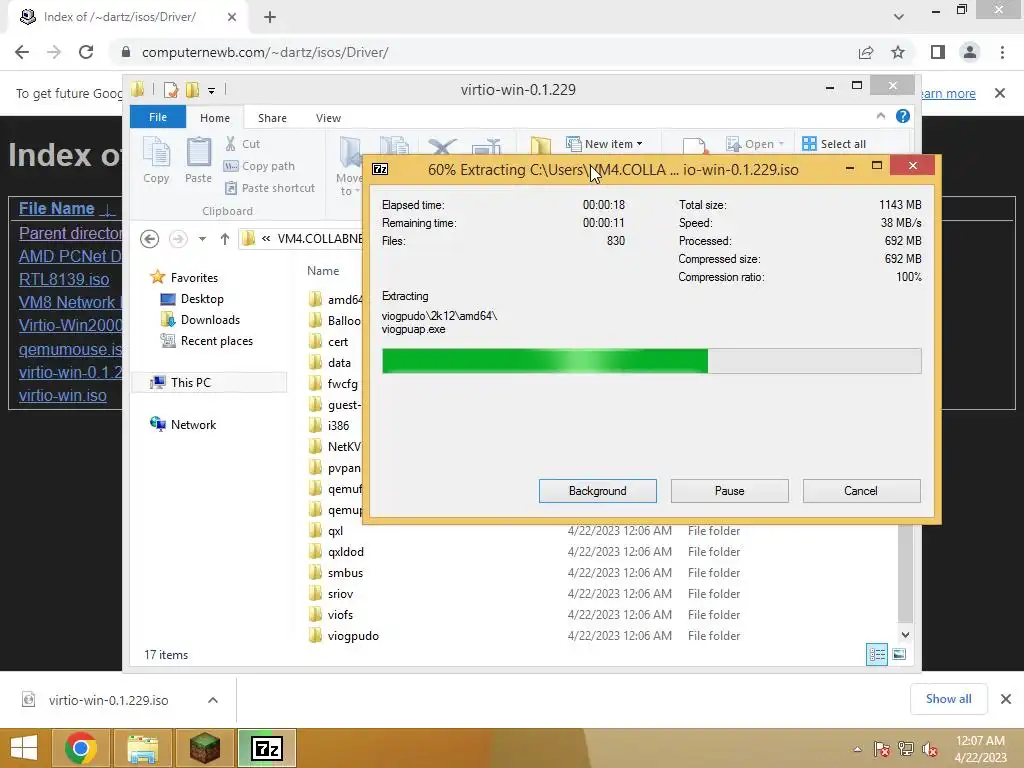The height and width of the screenshot is (768, 1024).
Task: Select the sriov folder
Action: pyautogui.click(x=340, y=594)
